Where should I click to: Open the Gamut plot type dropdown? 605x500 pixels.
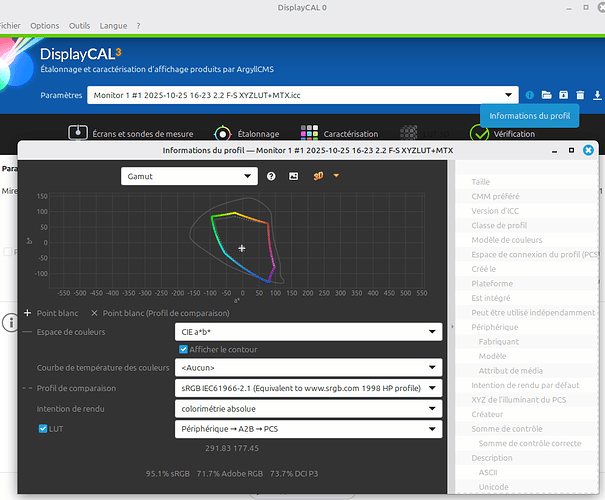pyautogui.click(x=190, y=176)
